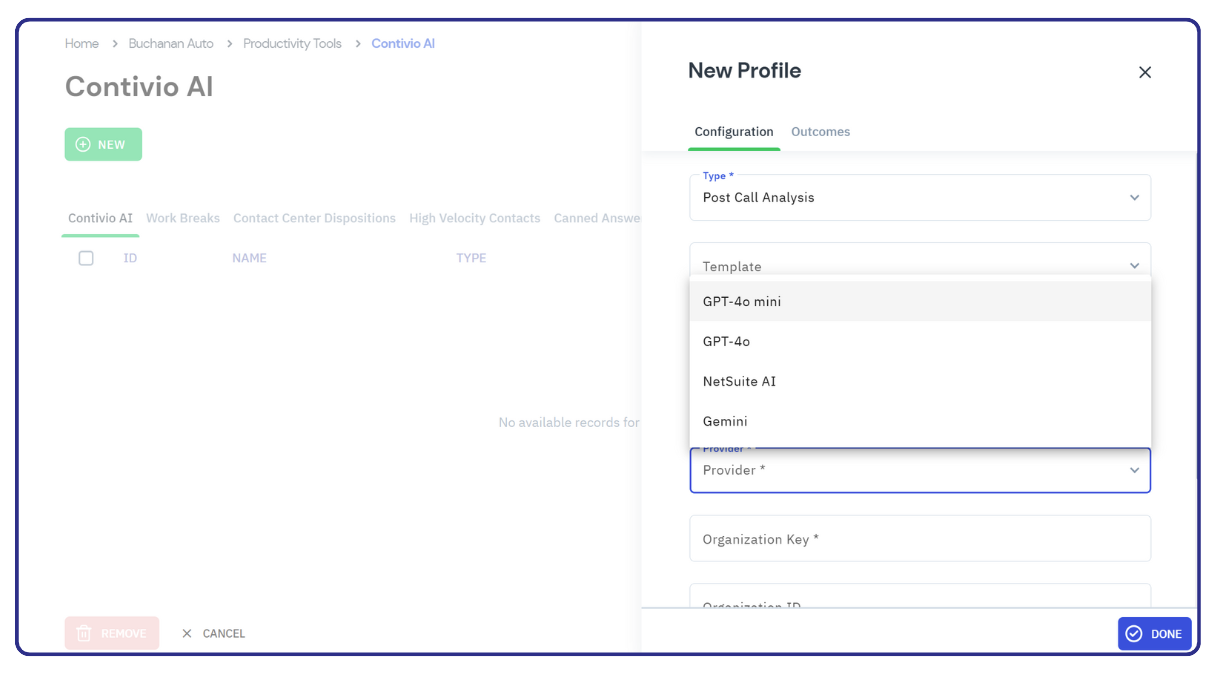Toggle the select-all checkbox in the records table

86,257
